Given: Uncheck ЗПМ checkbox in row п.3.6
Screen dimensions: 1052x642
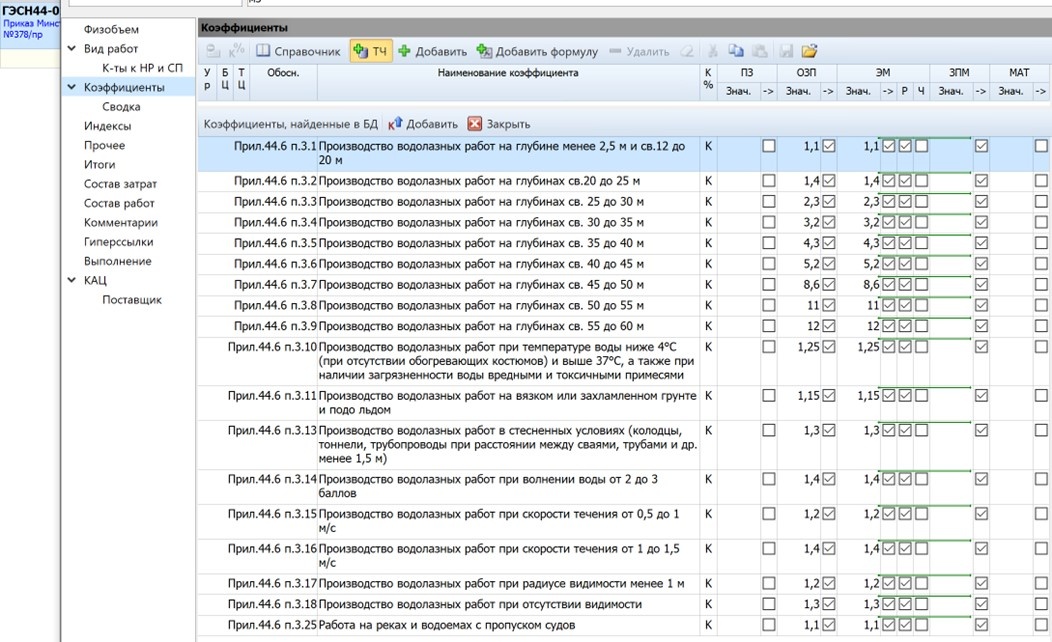Looking at the screenshot, I should pyautogui.click(x=982, y=264).
